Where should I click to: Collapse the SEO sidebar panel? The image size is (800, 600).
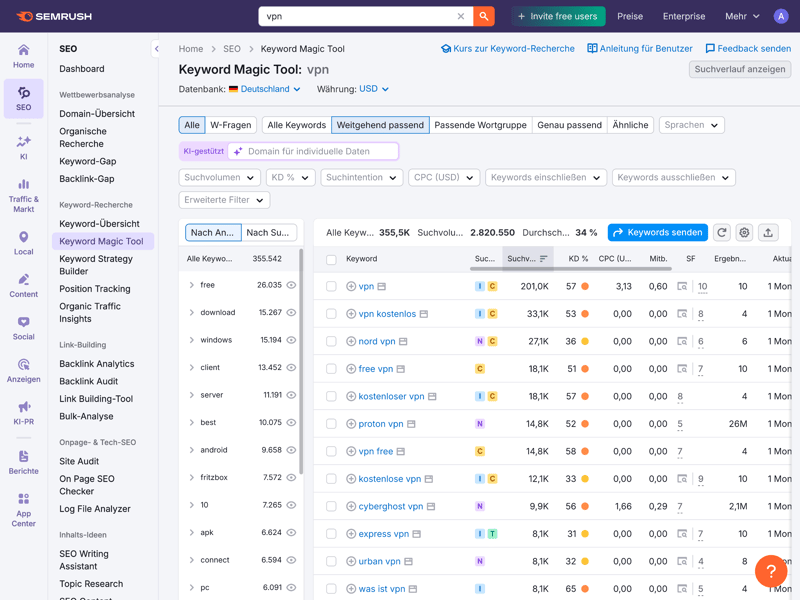(156, 48)
